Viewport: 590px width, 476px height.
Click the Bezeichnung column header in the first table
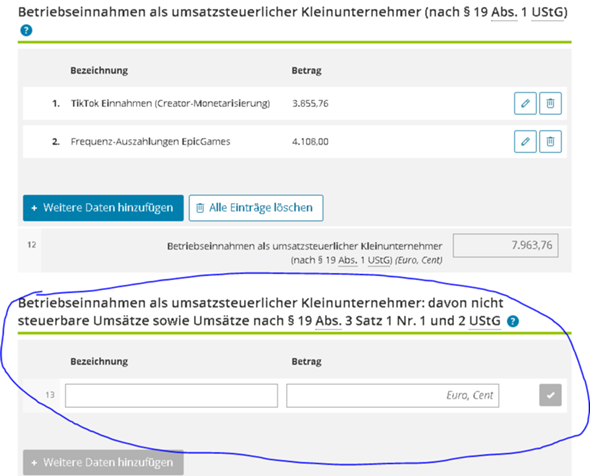coord(99,70)
